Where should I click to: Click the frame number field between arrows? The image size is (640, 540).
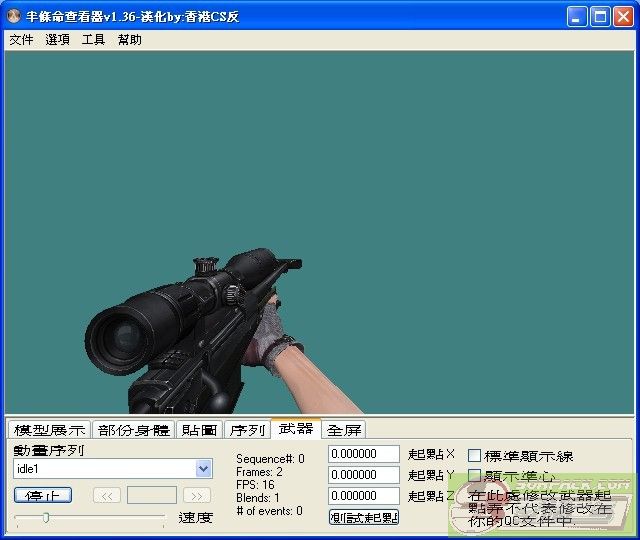point(152,495)
